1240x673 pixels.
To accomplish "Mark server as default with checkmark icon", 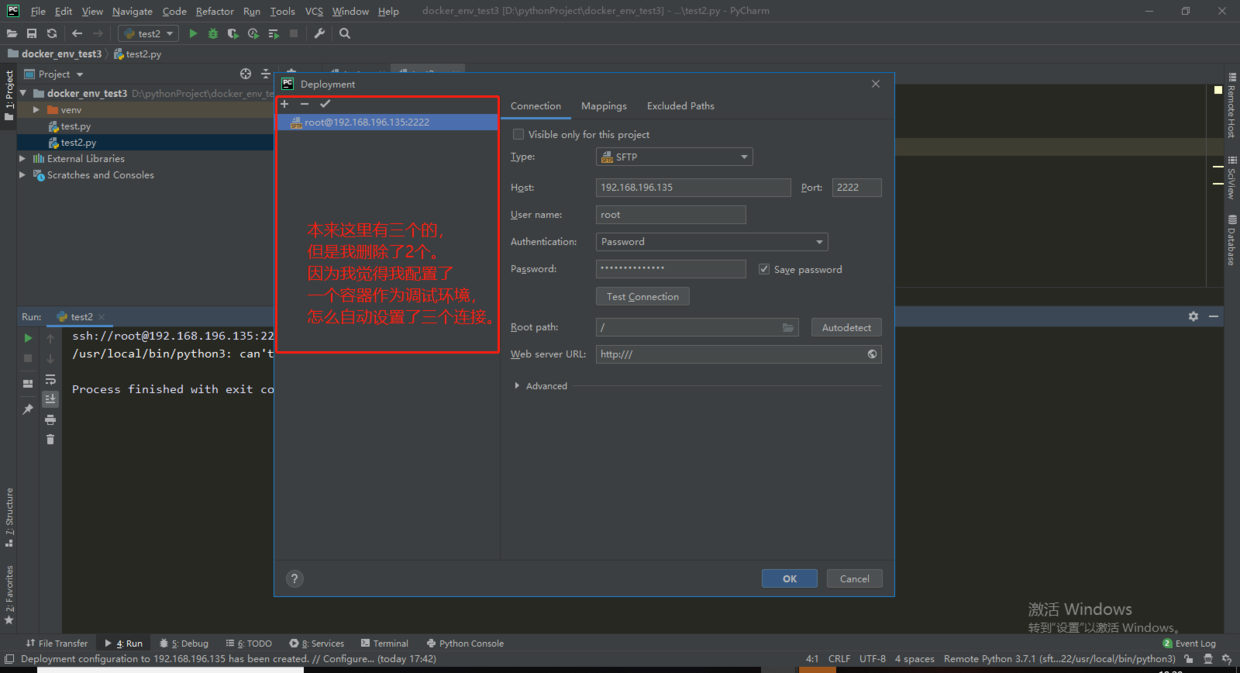I will click(x=325, y=104).
